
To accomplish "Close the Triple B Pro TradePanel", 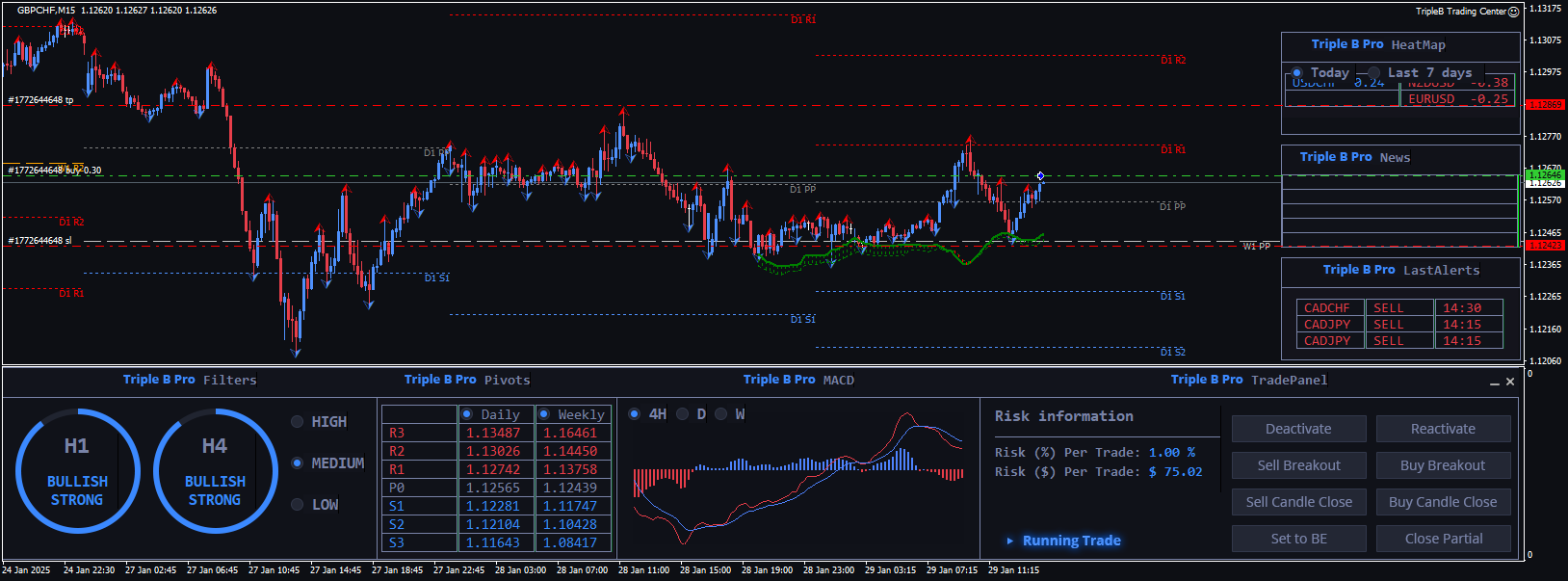I will [x=1510, y=382].
